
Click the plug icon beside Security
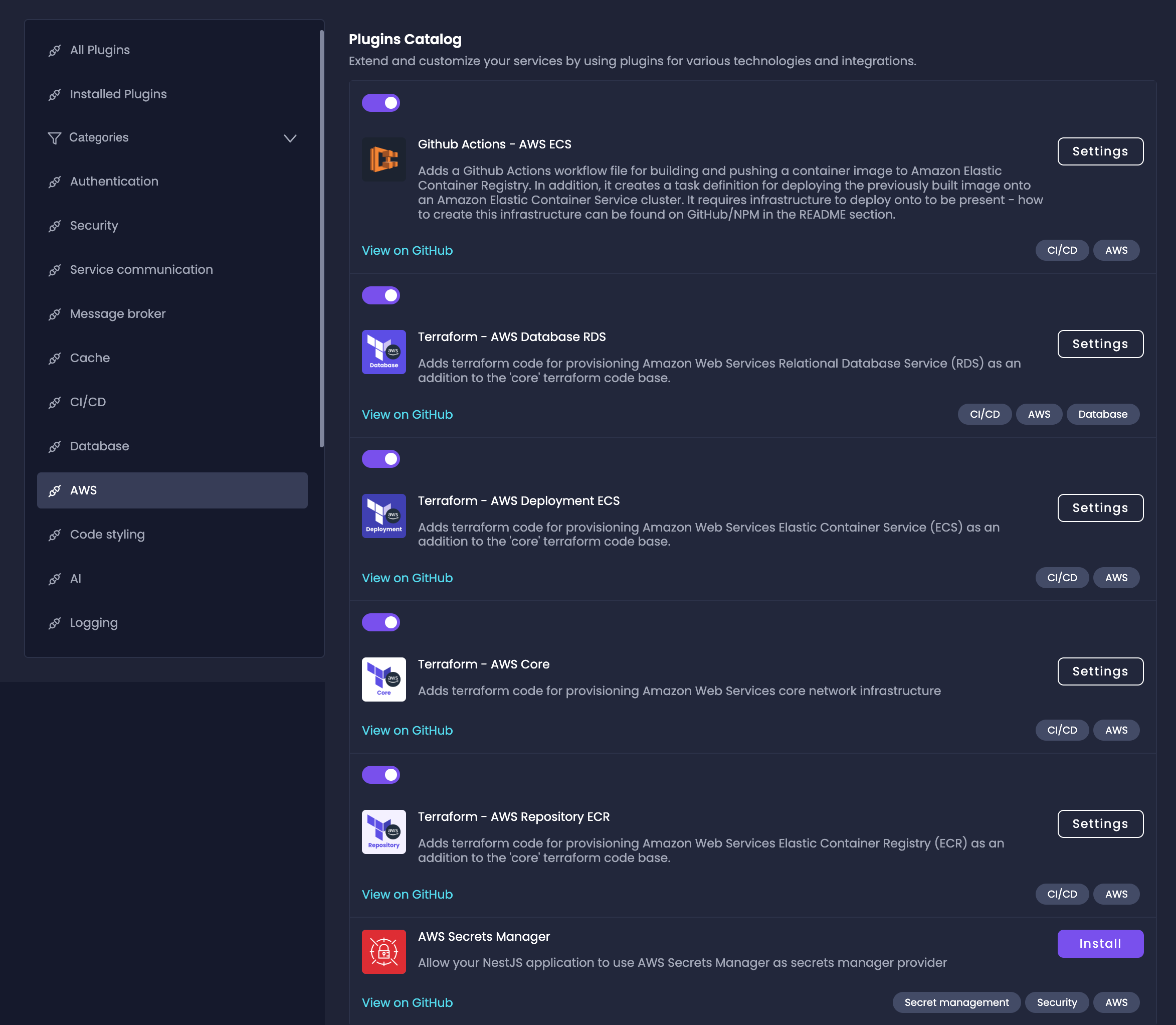point(54,226)
